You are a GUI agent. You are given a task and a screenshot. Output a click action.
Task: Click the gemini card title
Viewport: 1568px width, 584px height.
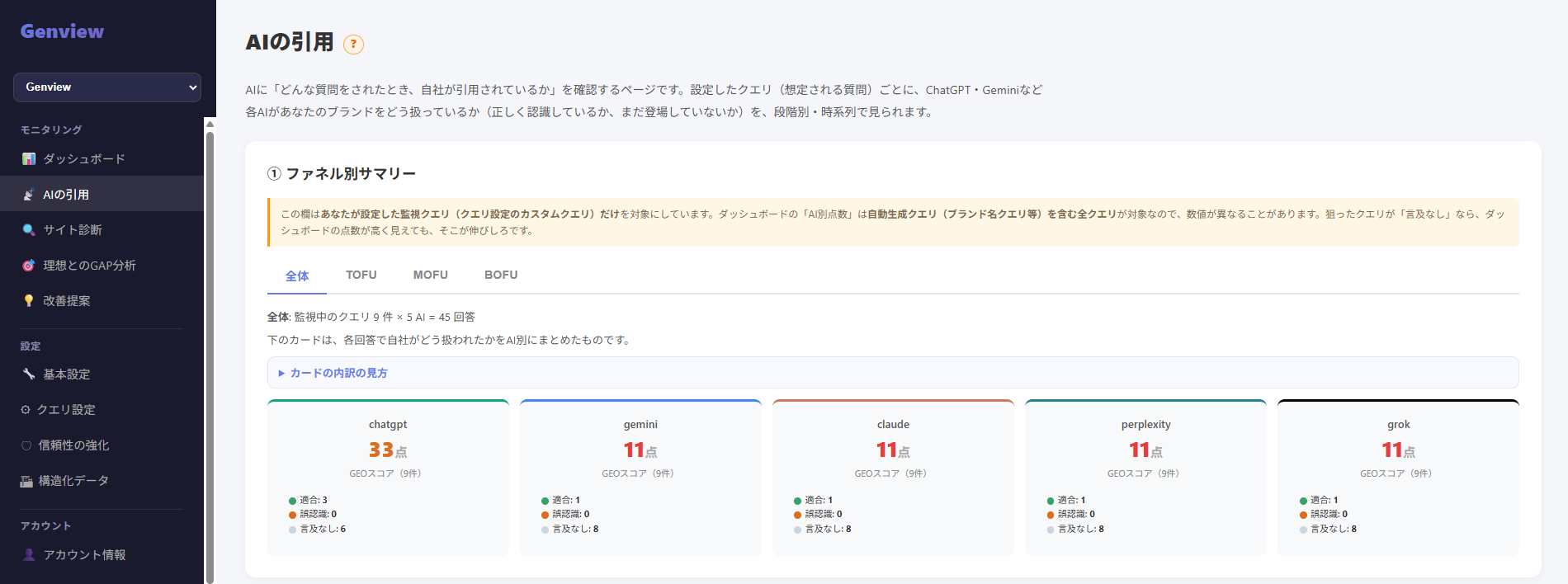pyautogui.click(x=640, y=424)
